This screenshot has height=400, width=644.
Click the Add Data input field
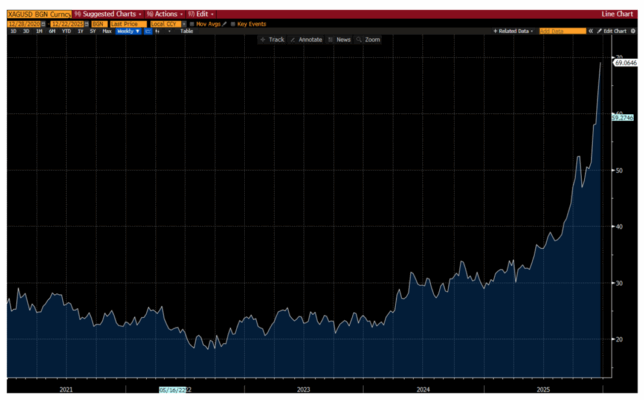[x=560, y=31]
